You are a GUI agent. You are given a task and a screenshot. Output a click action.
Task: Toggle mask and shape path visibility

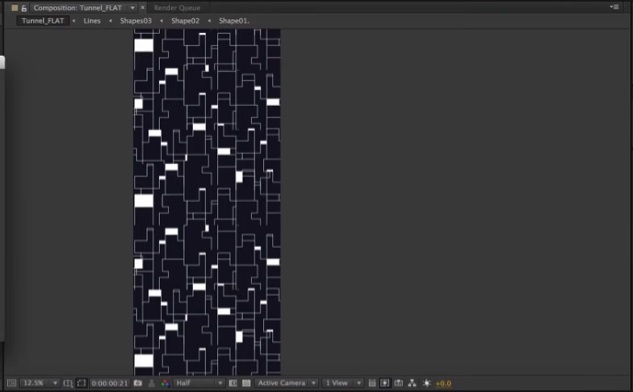[82, 383]
